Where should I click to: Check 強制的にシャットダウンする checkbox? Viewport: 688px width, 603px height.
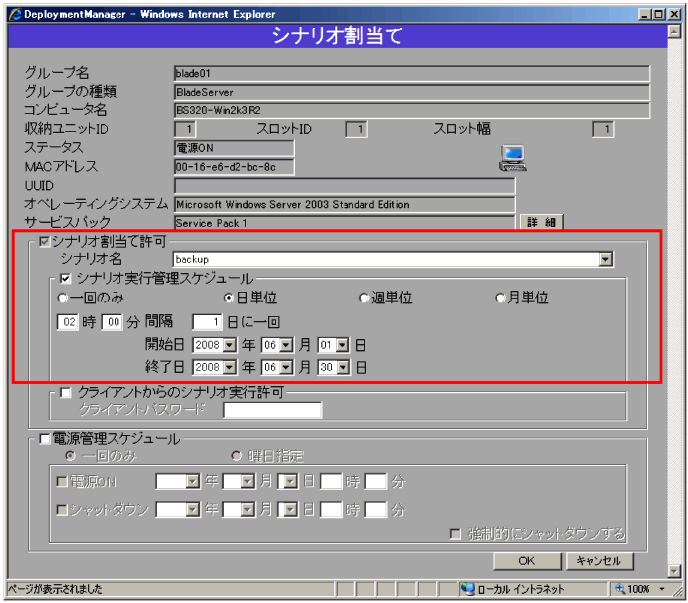tap(455, 534)
